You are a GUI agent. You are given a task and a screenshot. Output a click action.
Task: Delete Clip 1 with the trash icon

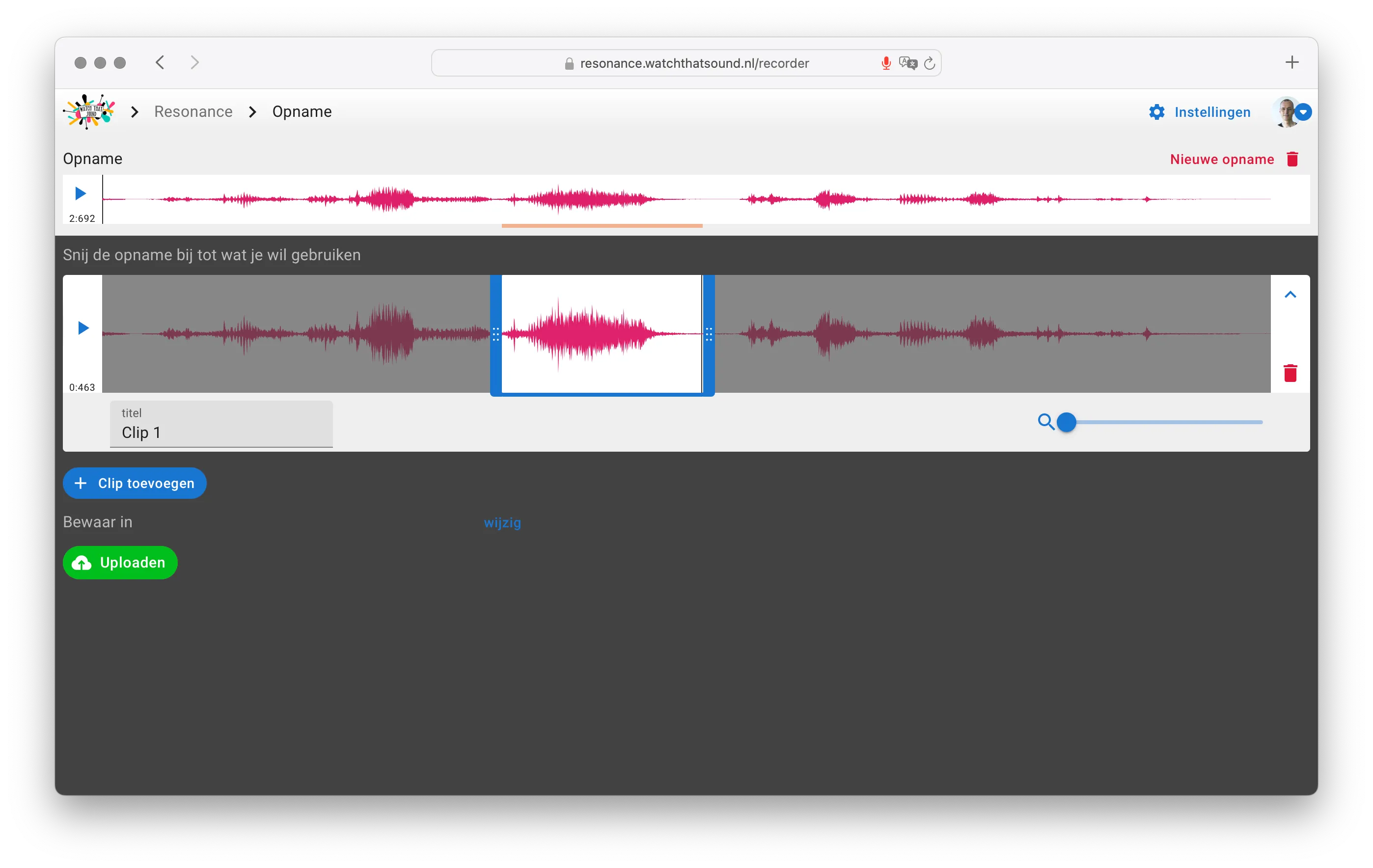coord(1291,373)
